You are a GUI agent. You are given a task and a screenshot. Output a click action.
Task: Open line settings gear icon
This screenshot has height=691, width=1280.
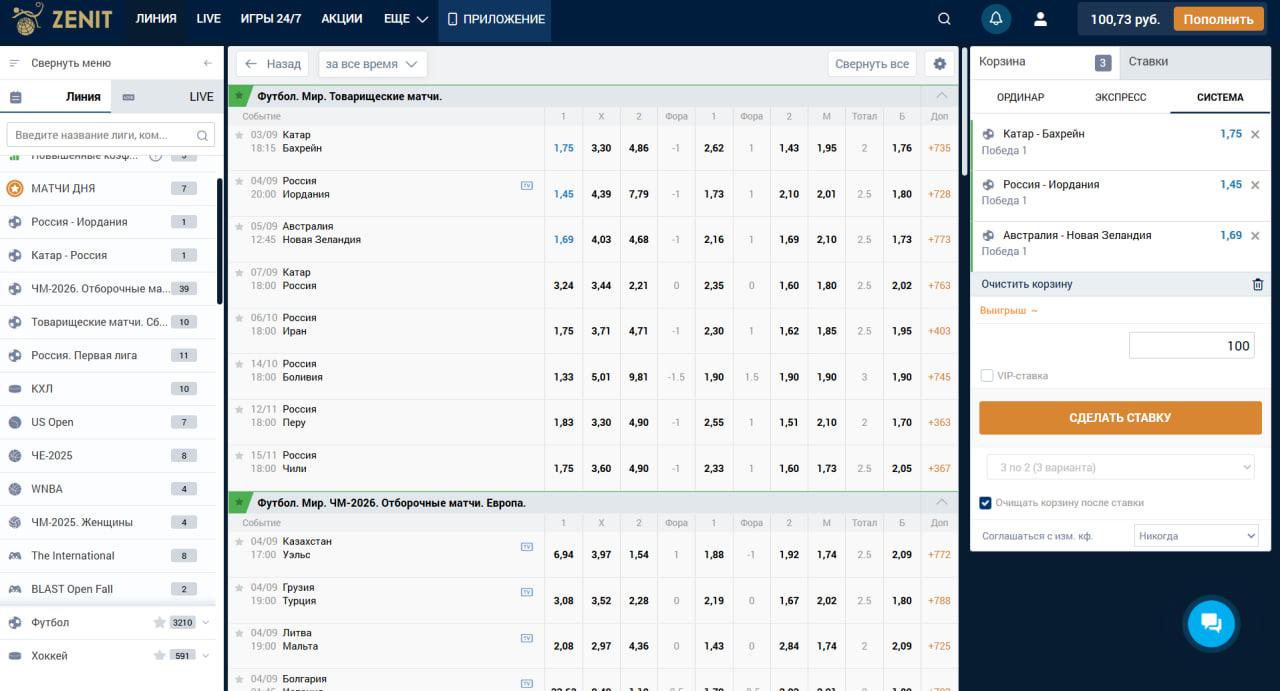939,64
